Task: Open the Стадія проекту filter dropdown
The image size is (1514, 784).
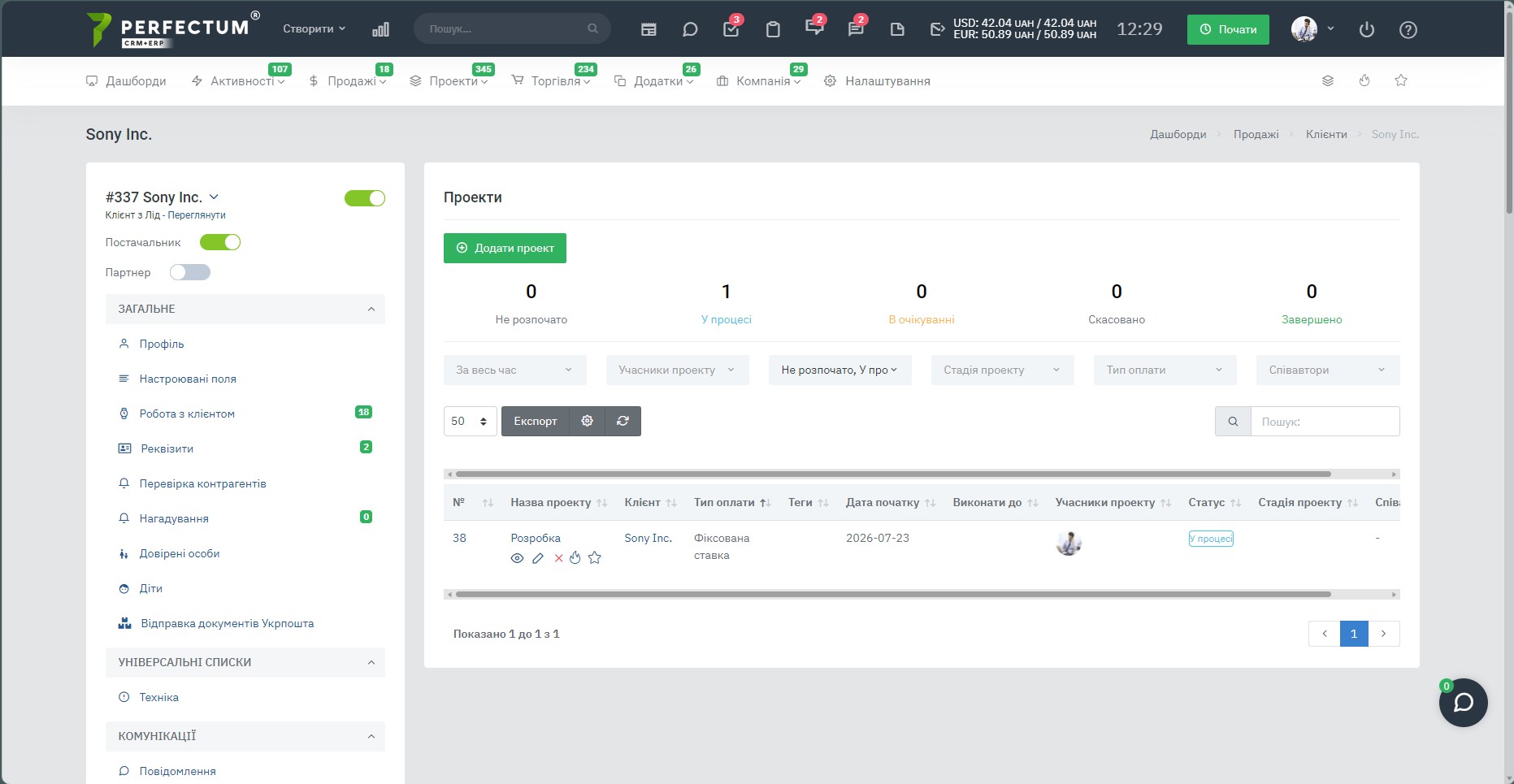Action: click(x=1003, y=370)
